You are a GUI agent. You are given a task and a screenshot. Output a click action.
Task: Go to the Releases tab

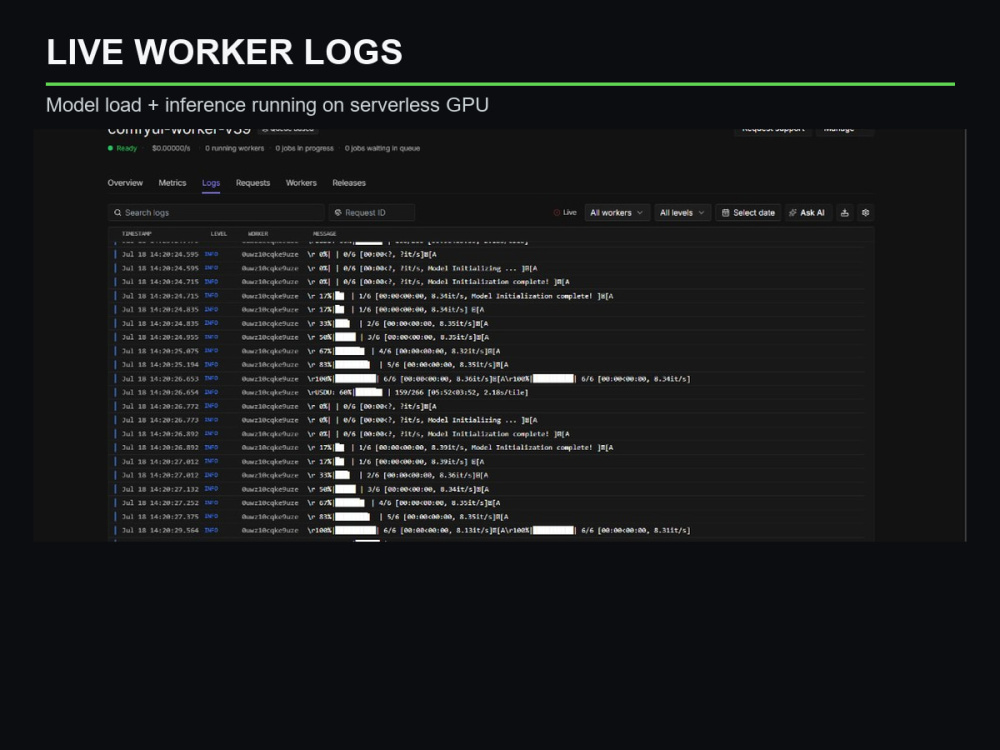point(349,183)
